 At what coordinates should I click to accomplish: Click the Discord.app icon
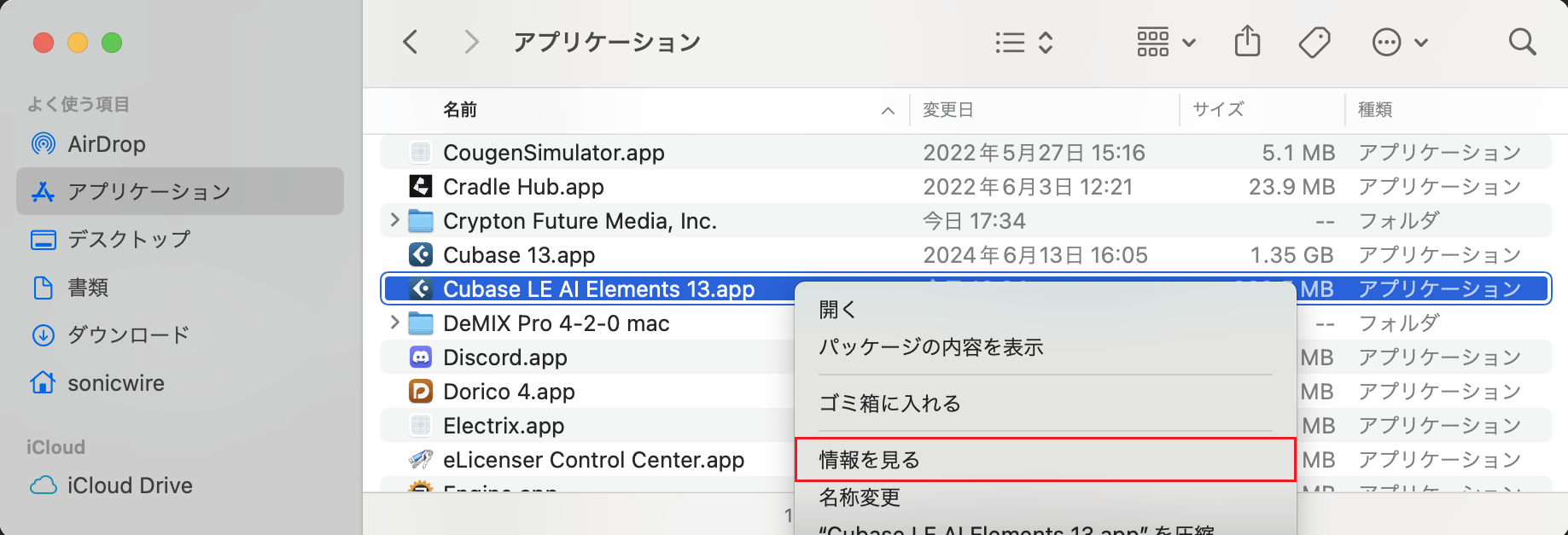click(x=421, y=358)
